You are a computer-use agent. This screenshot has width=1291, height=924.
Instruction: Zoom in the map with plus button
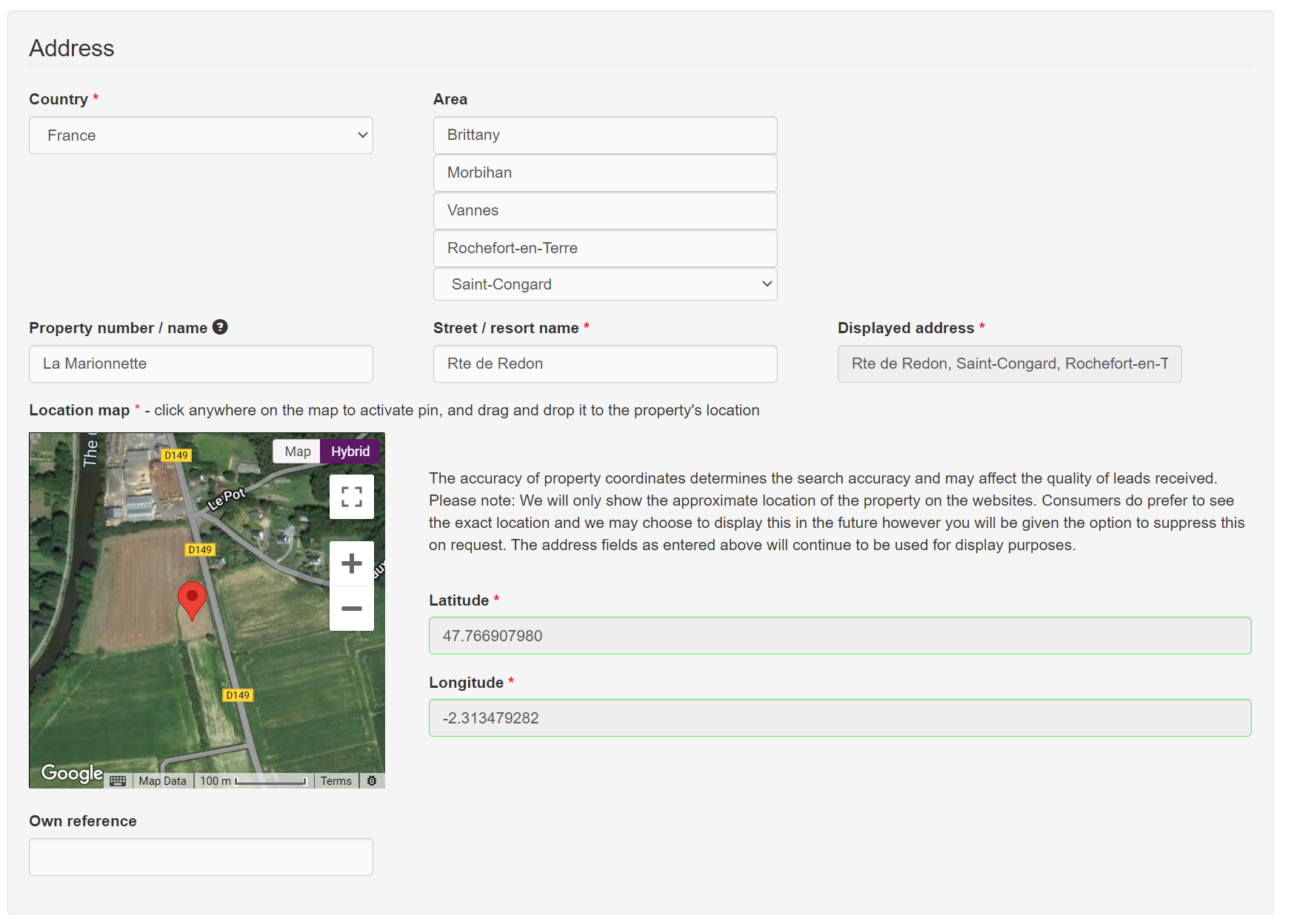352,563
